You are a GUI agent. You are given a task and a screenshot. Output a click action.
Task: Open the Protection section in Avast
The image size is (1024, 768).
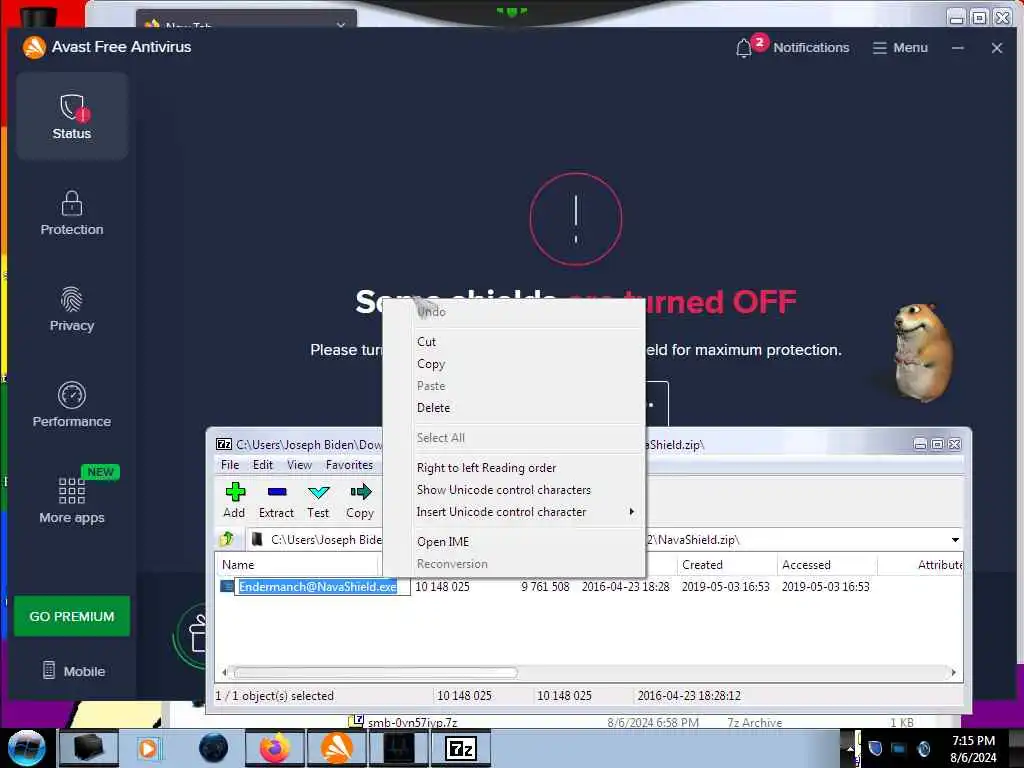72,213
